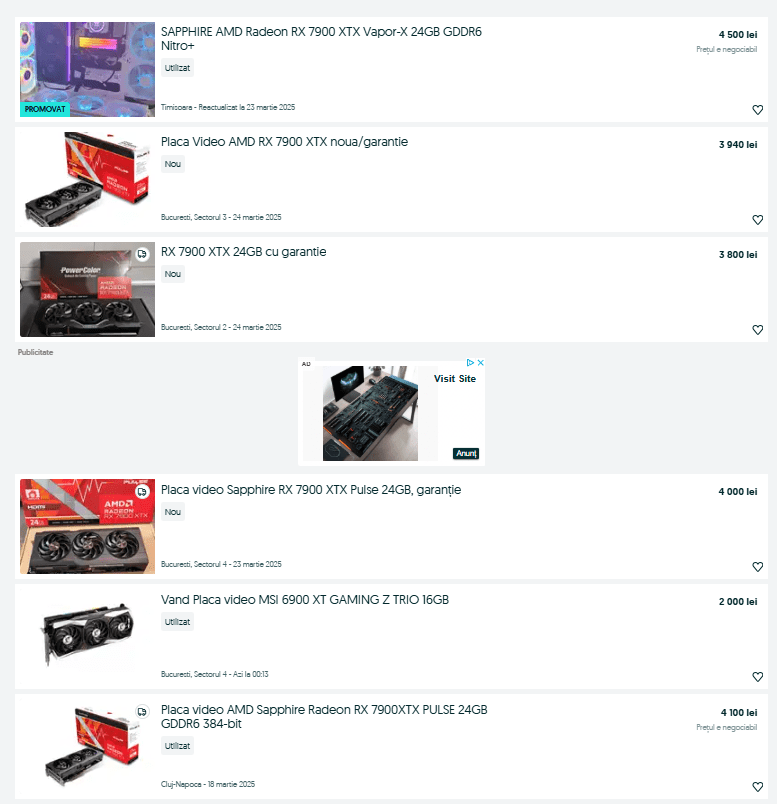
Task: Click the Anunț button in the ad
Action: [x=466, y=453]
